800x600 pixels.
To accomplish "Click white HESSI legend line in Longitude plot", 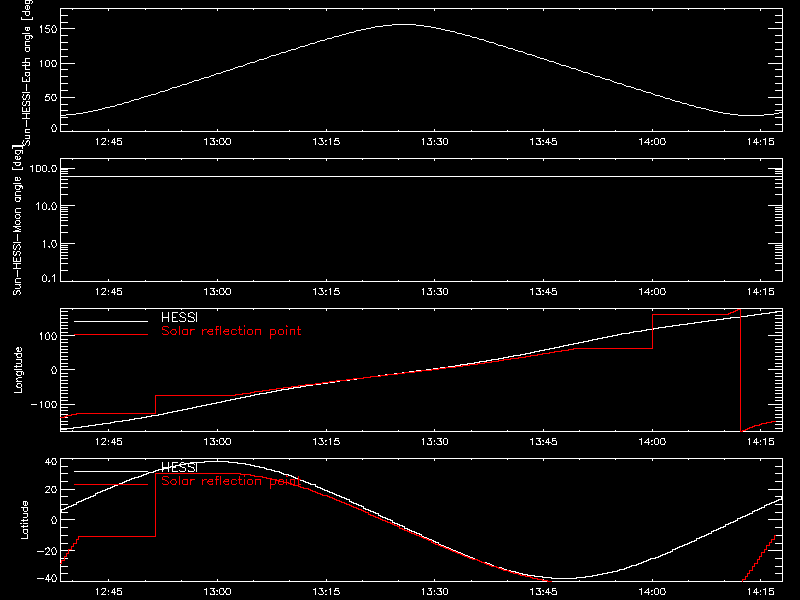I will [x=111, y=321].
